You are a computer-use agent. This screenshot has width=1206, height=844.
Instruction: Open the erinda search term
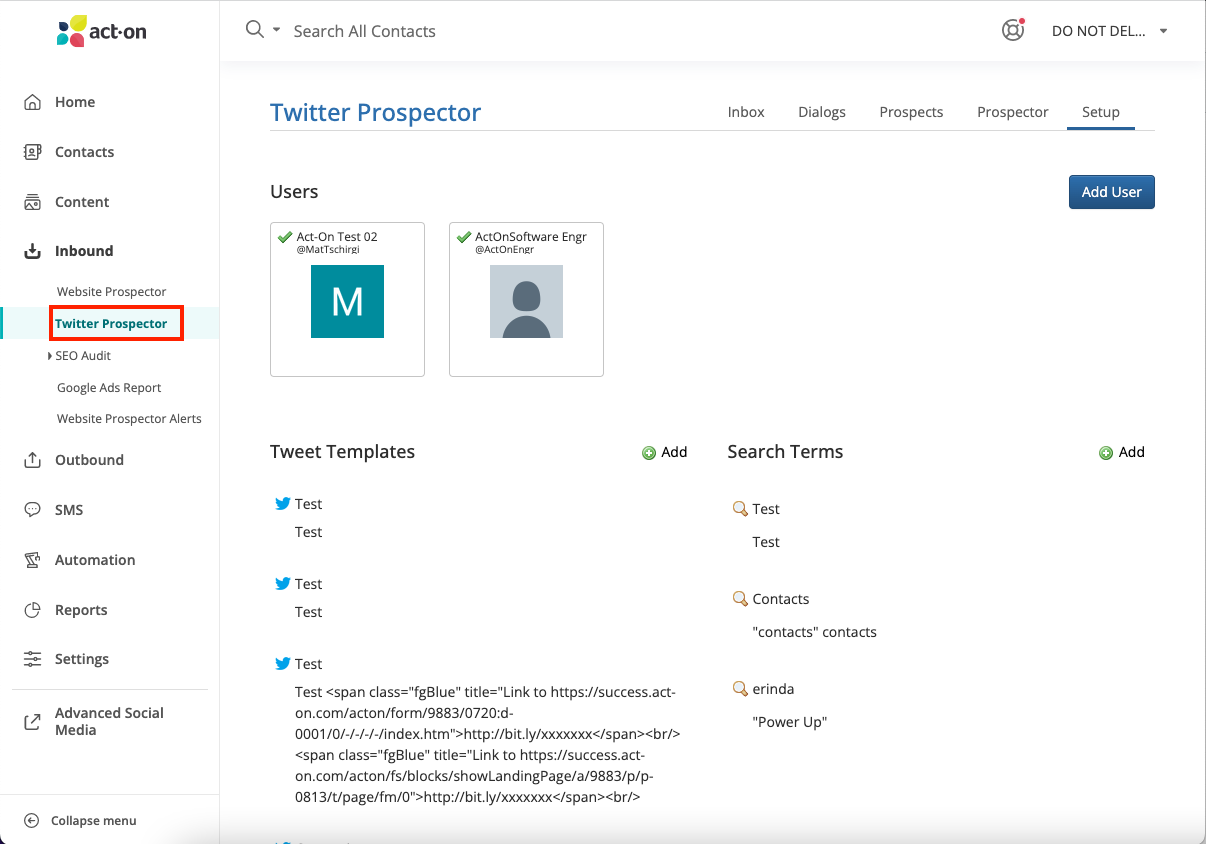pyautogui.click(x=773, y=689)
